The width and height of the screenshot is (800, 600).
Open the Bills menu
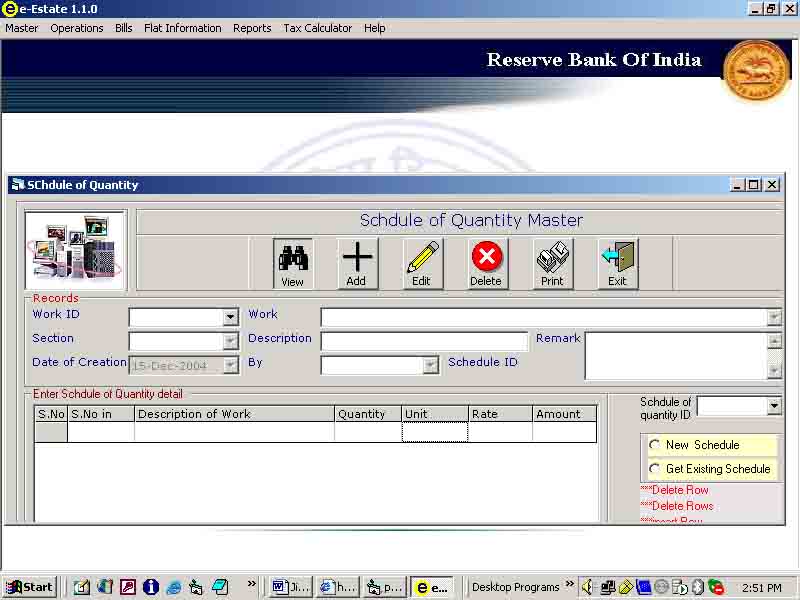(x=123, y=29)
